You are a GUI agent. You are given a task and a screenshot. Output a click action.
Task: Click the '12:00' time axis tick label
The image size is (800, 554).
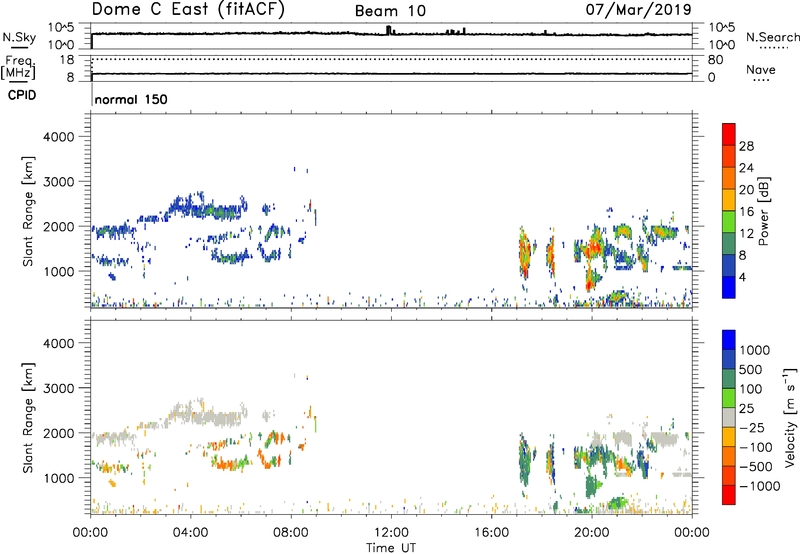[x=391, y=533]
